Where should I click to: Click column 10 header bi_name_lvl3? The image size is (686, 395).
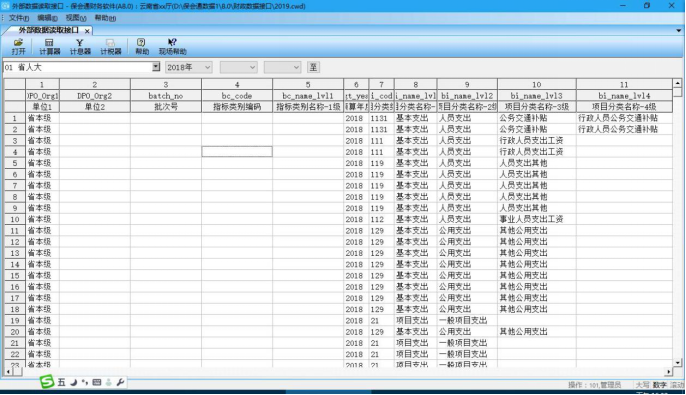point(537,96)
